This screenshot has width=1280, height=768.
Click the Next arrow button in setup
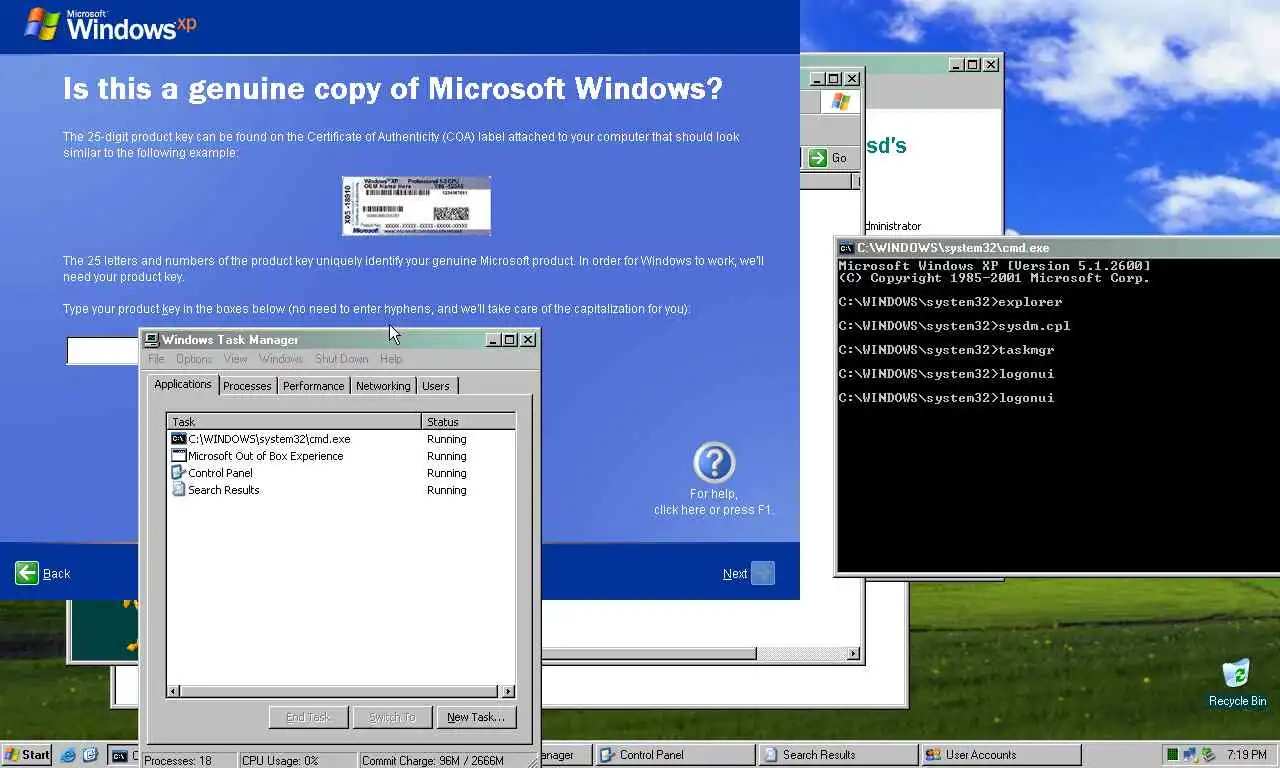click(763, 573)
